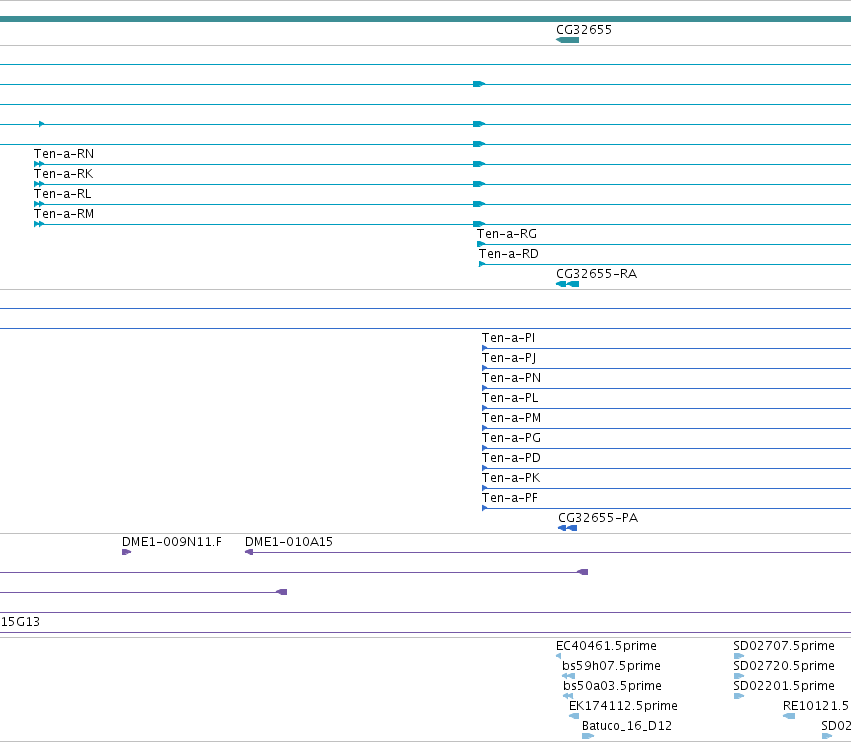Select the Ten-a-RG start exon glyph

tap(481, 244)
